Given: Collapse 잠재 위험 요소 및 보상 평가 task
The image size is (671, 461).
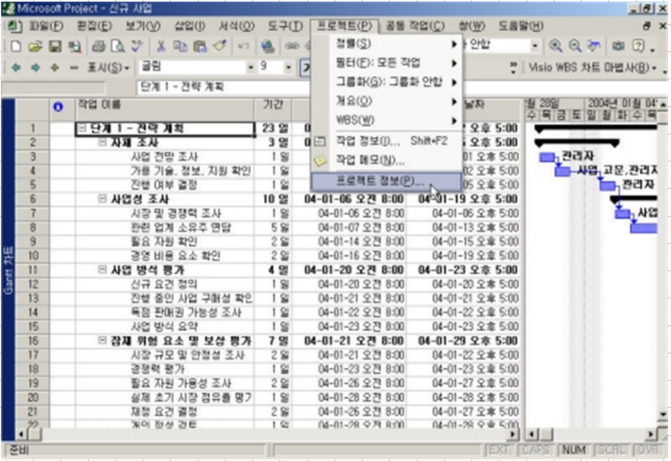Looking at the screenshot, I should click(x=102, y=341).
